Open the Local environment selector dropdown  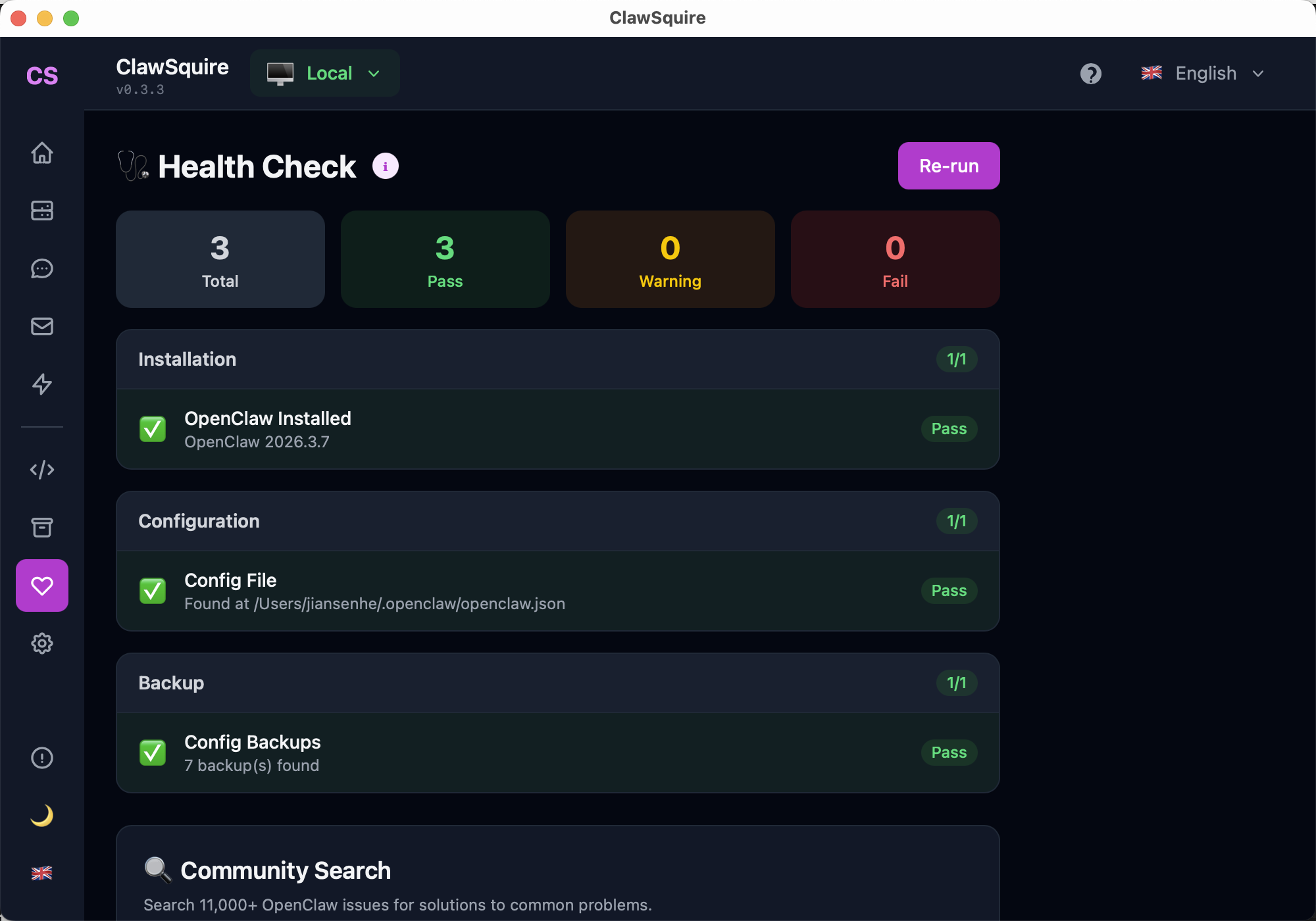pyautogui.click(x=324, y=73)
